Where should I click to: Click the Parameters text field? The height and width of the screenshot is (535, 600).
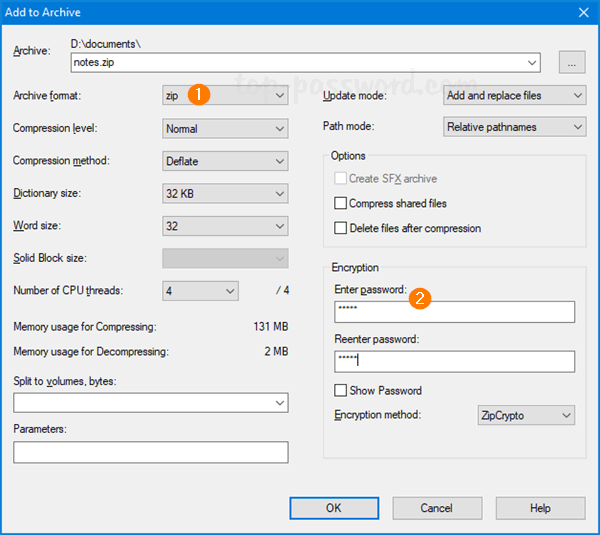click(150, 452)
